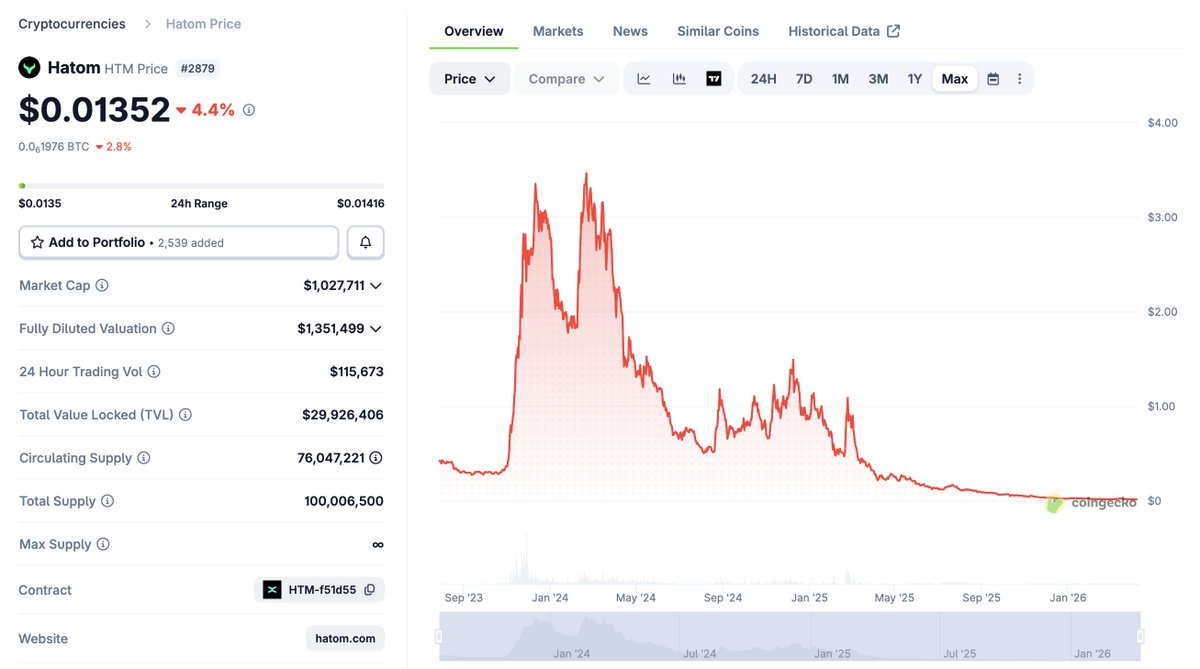This screenshot has height=669, width=1200.
Task: Open the Historical Data tab
Action: [x=844, y=31]
